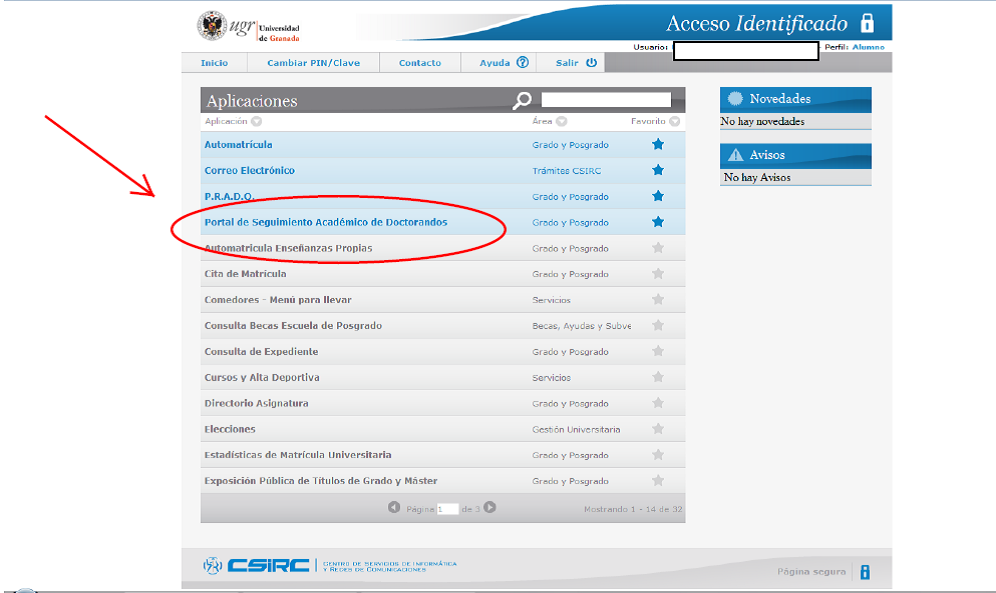The image size is (996, 593).
Task: Click the Ayuda question mark icon
Action: (522, 63)
